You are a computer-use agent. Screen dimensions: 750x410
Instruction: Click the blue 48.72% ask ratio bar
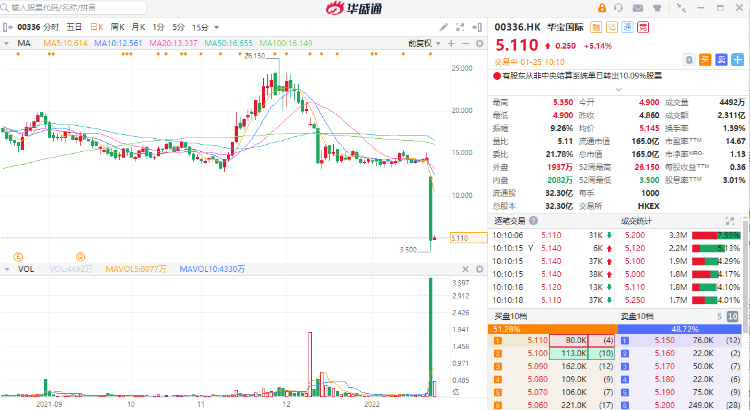pos(680,329)
